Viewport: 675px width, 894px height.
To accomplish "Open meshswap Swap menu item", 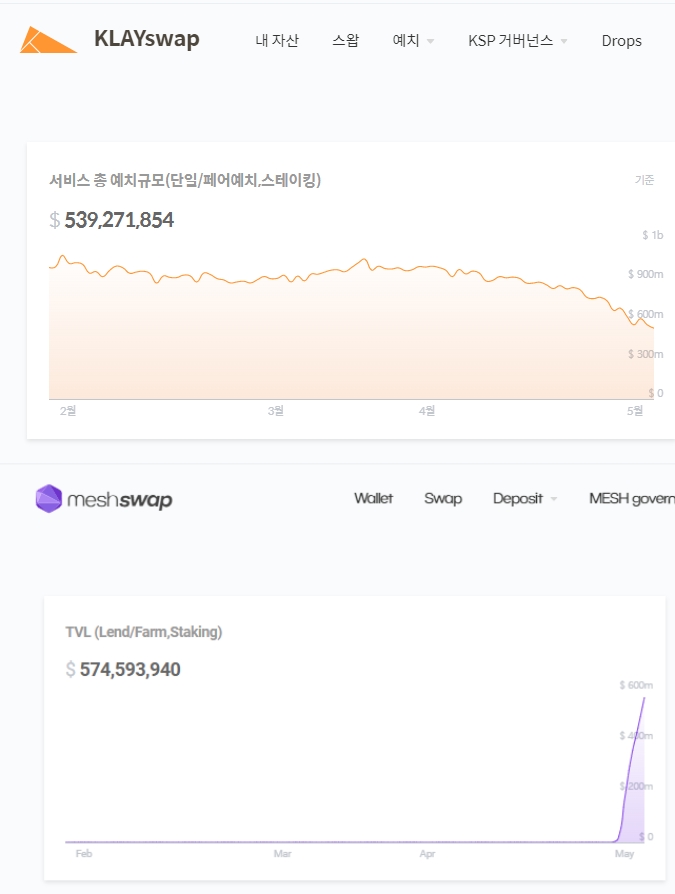I will pos(443,499).
